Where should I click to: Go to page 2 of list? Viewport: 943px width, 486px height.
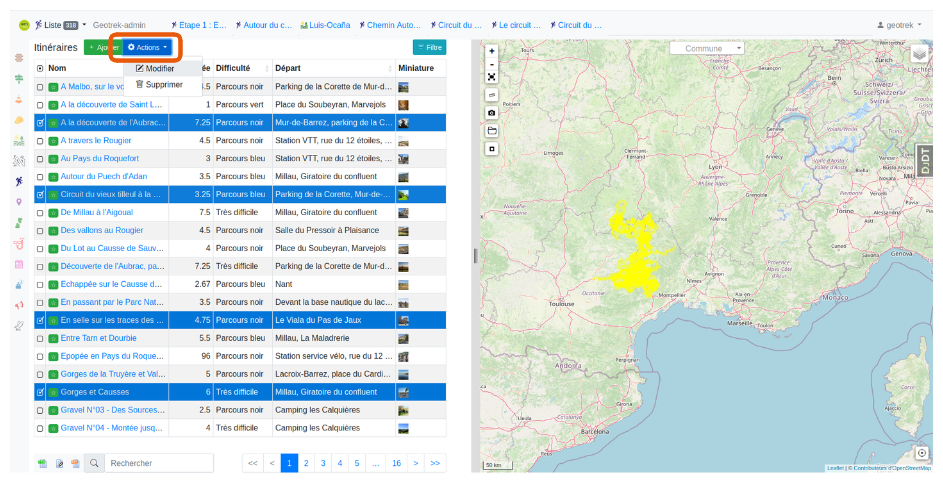click(x=306, y=463)
